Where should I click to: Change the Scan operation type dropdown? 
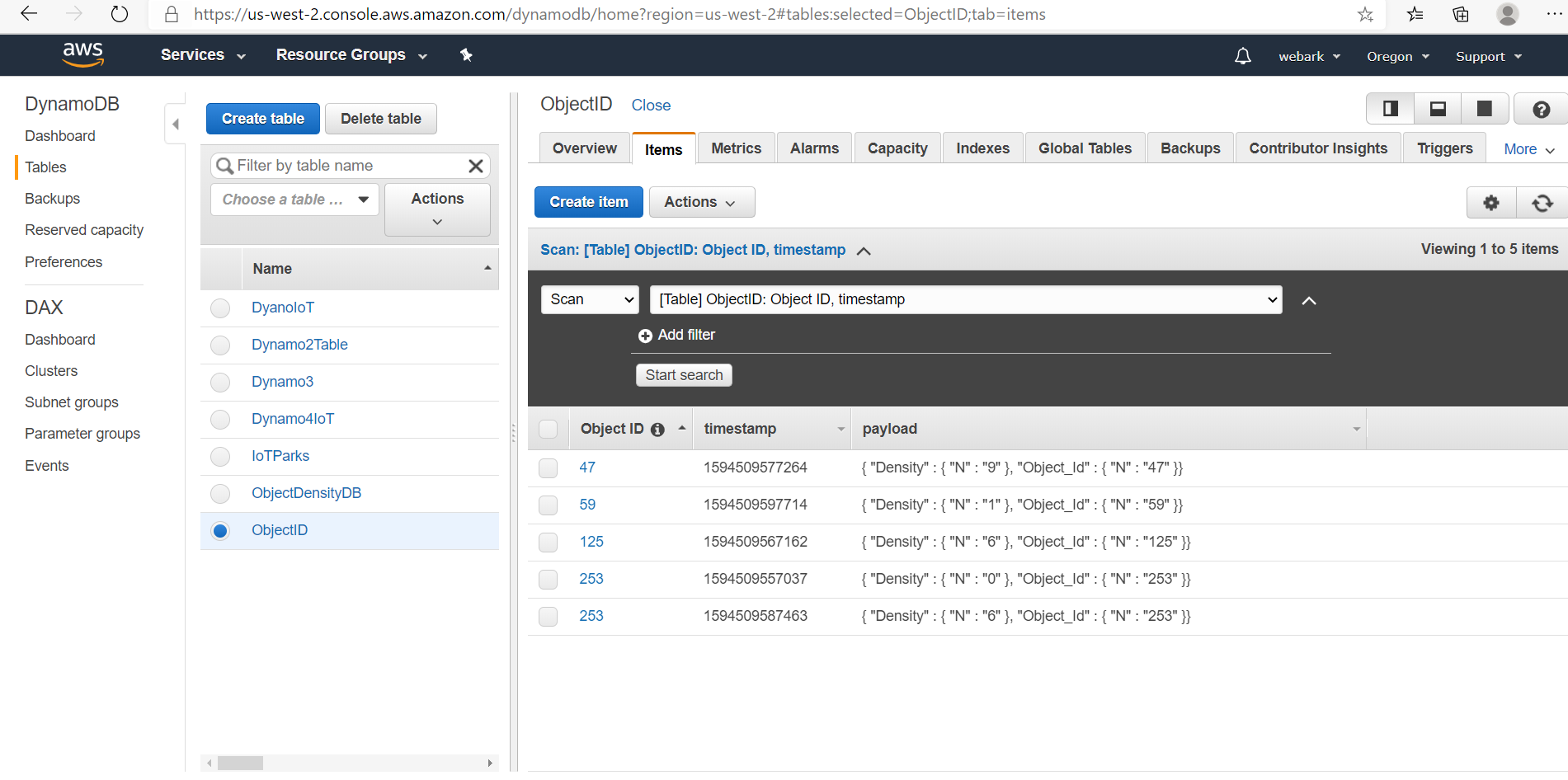tap(591, 299)
